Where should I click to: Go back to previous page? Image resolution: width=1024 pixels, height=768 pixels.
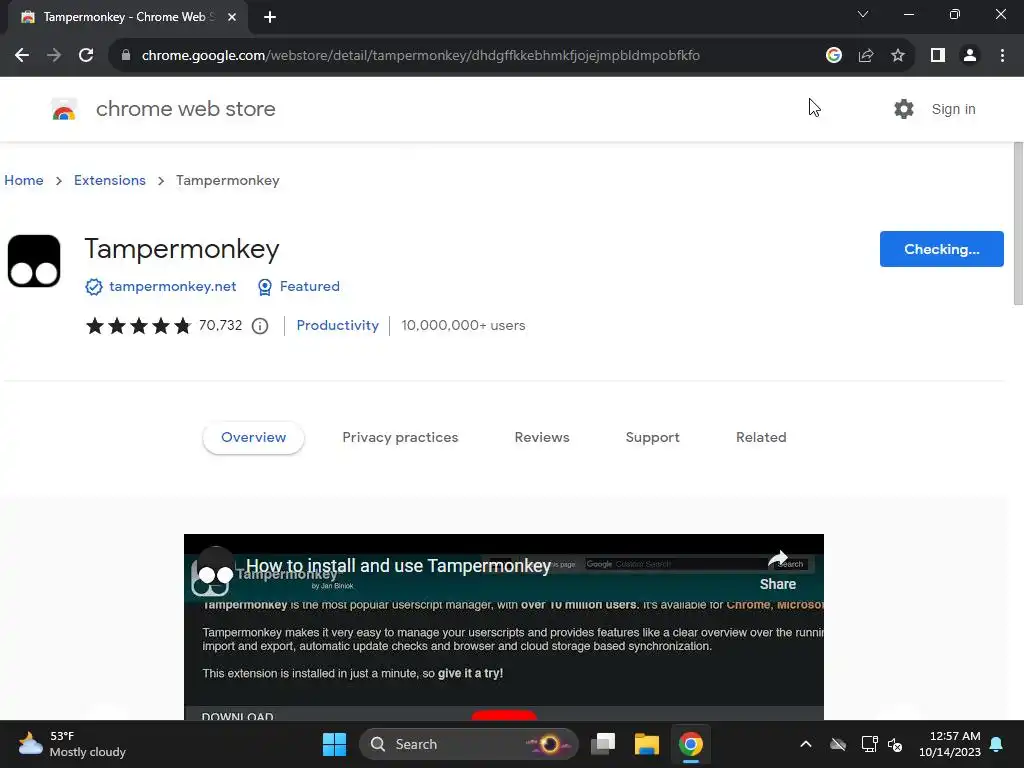[x=22, y=56]
